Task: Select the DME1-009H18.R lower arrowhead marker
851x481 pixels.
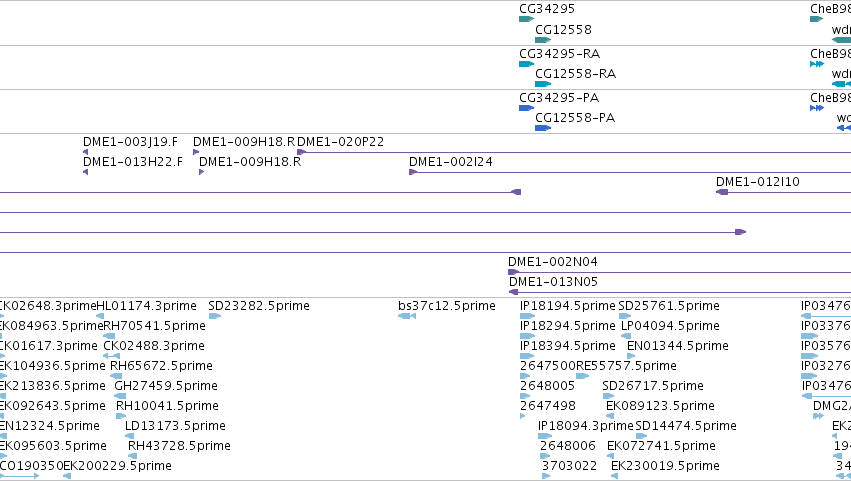Action: [x=201, y=172]
